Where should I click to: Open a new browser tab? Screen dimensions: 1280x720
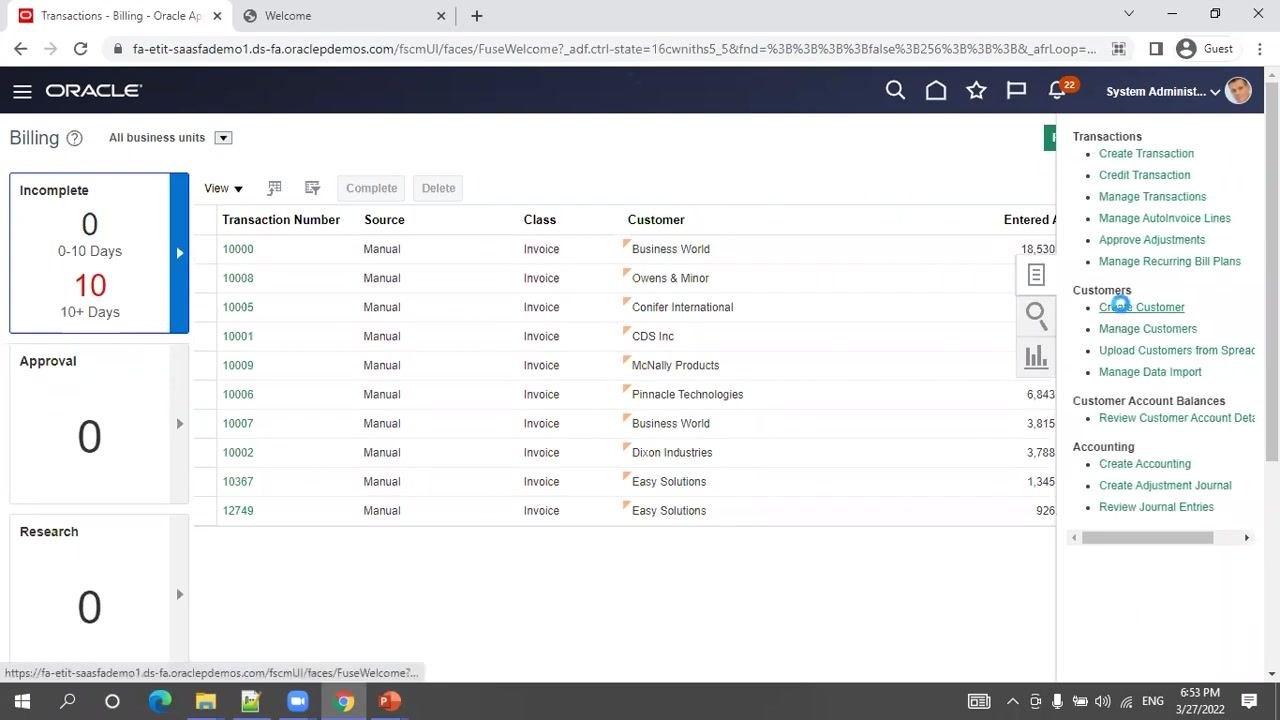477,16
